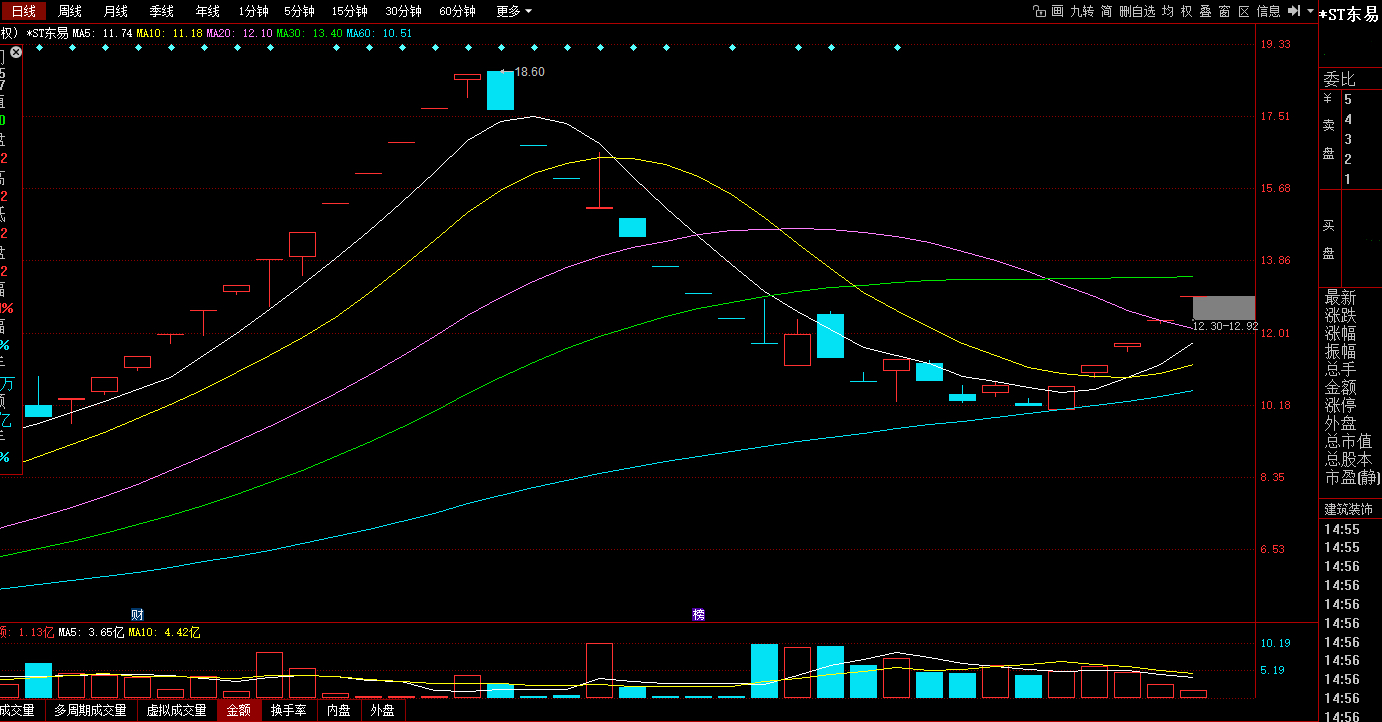Toggle the 区 range statistics option
The height and width of the screenshot is (722, 1382).
coord(1244,11)
